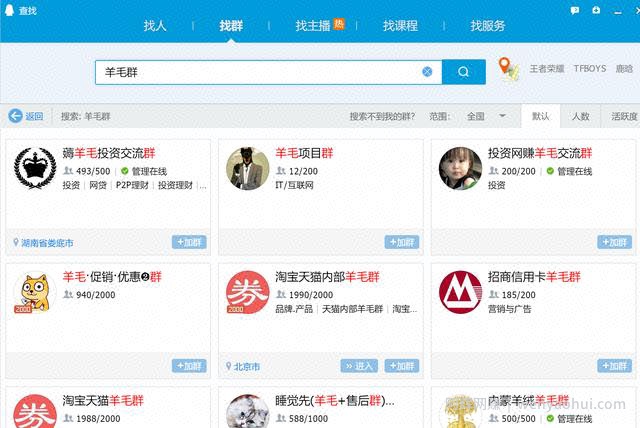Open group title 淘宝天猫羊毛群

pyautogui.click(x=103, y=401)
